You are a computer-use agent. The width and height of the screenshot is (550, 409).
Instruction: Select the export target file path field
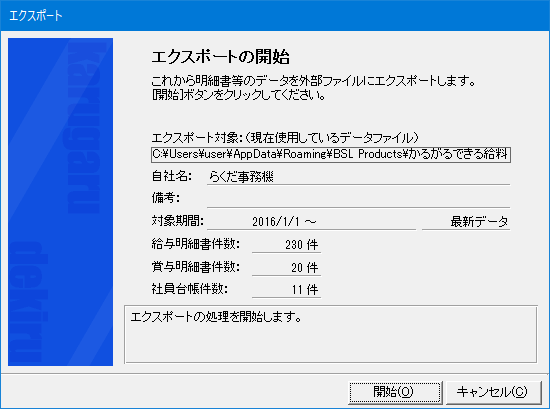pos(331,154)
